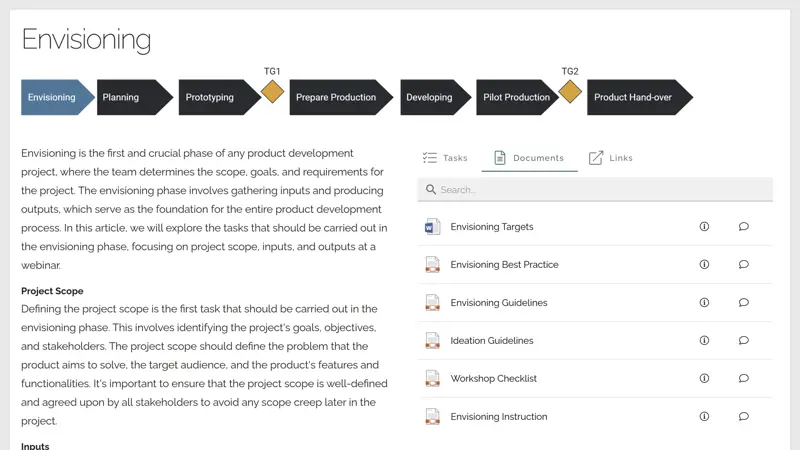Switch to the Tasks tab
Screen dimensions: 800x450
(445, 158)
